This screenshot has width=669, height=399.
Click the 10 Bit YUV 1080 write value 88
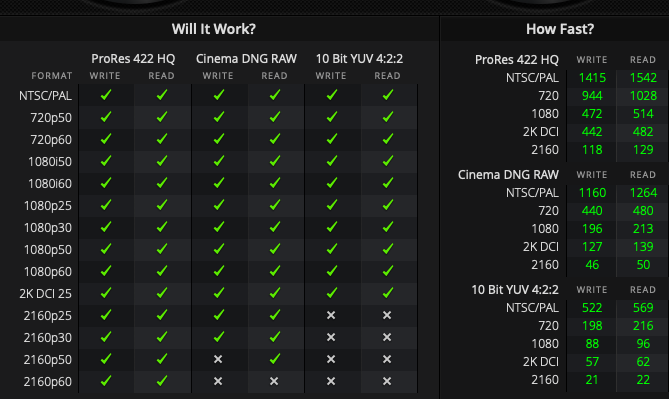click(592, 344)
